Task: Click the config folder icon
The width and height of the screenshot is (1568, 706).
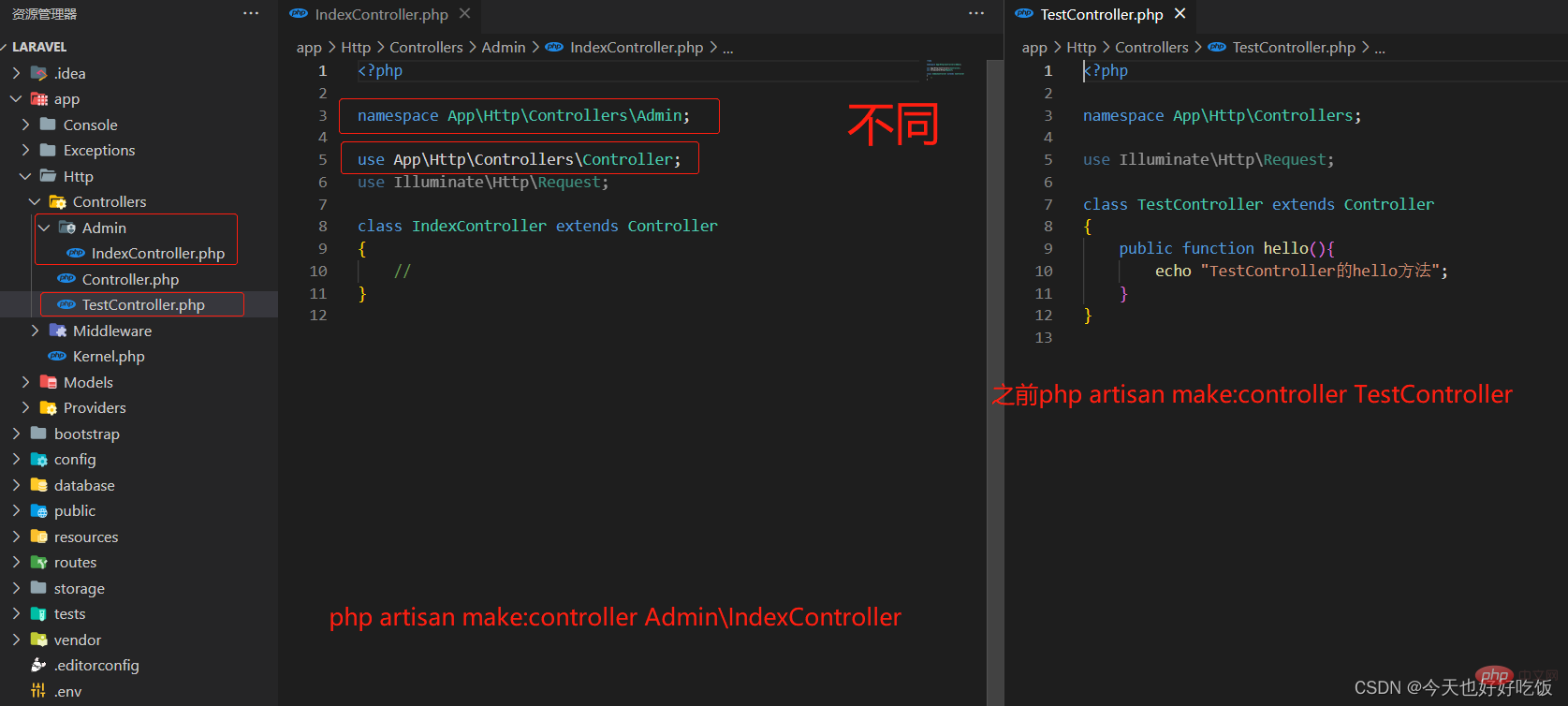Action: (x=39, y=460)
